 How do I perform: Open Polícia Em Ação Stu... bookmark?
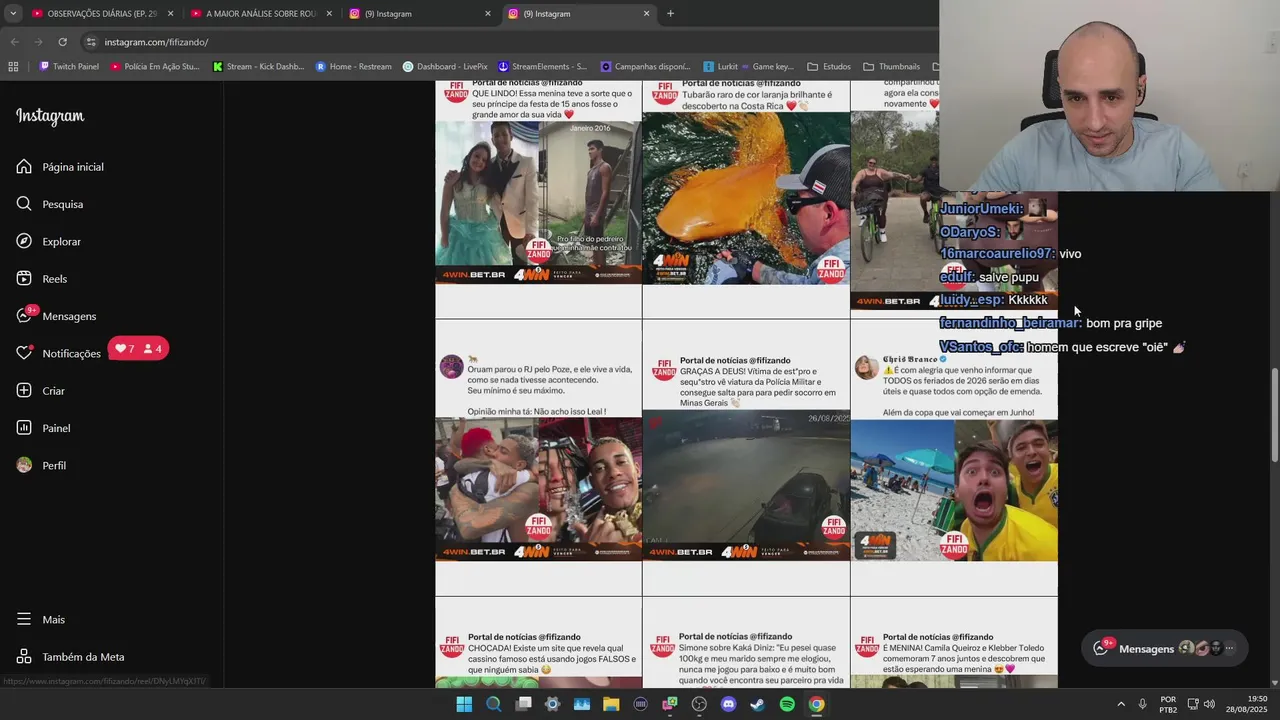coord(154,67)
